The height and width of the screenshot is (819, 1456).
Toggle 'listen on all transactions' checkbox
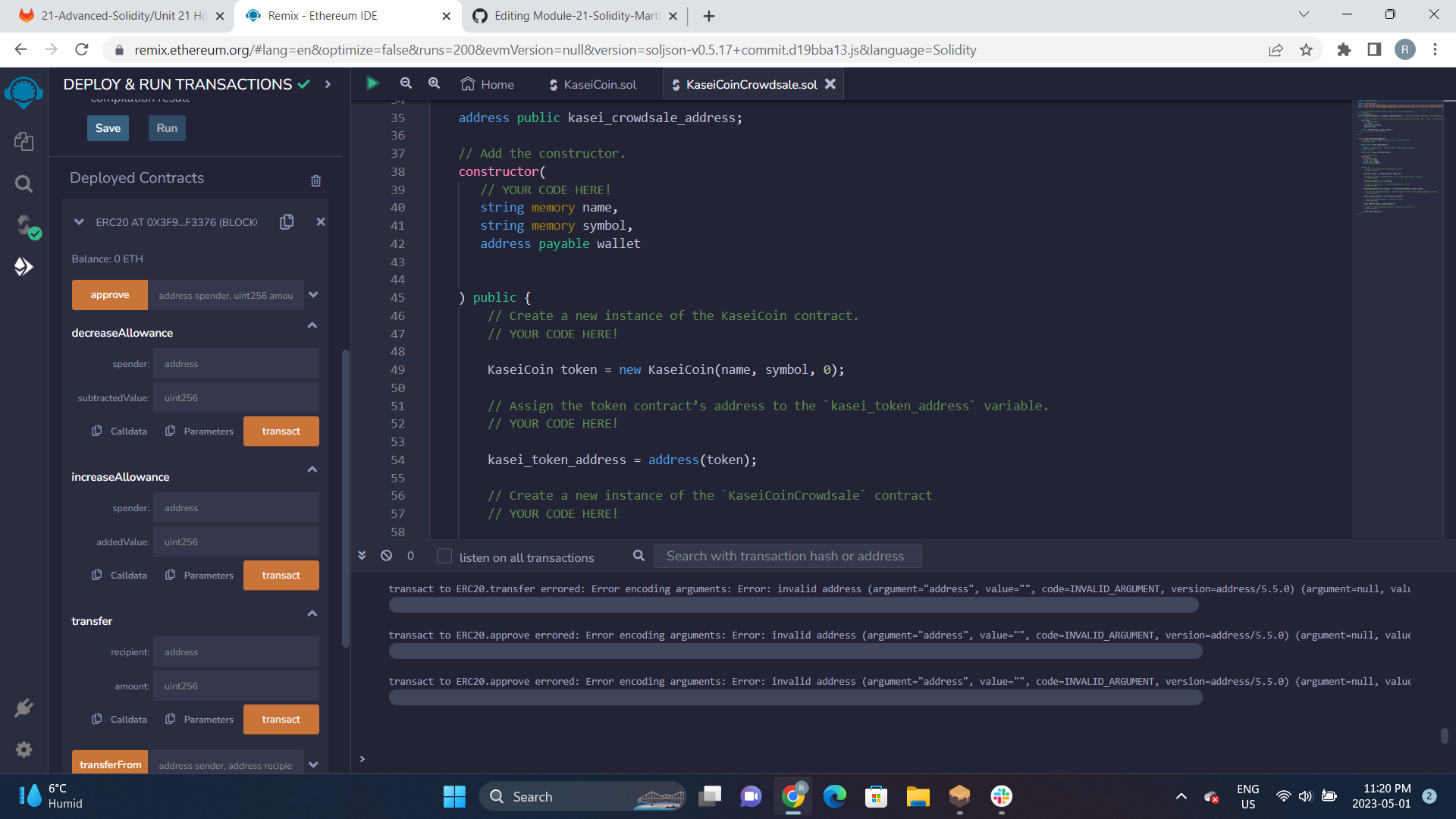tap(444, 556)
